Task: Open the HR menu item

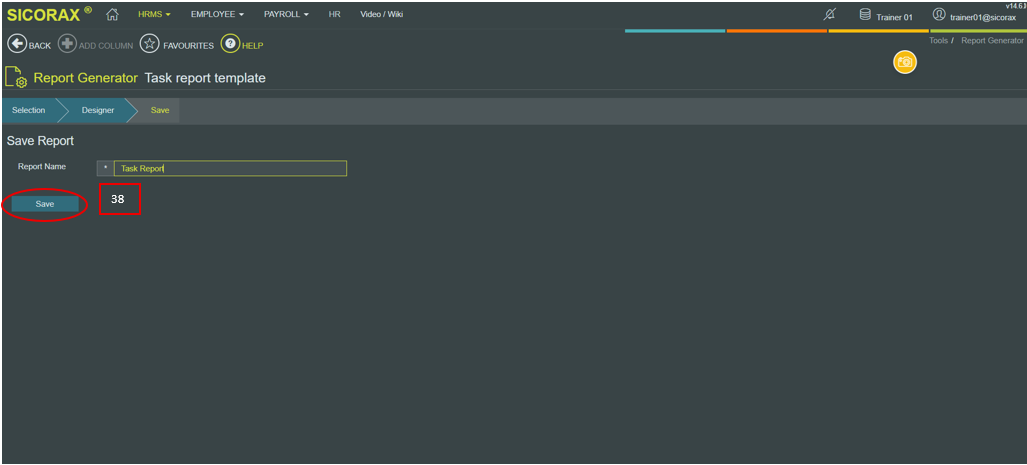Action: [334, 14]
